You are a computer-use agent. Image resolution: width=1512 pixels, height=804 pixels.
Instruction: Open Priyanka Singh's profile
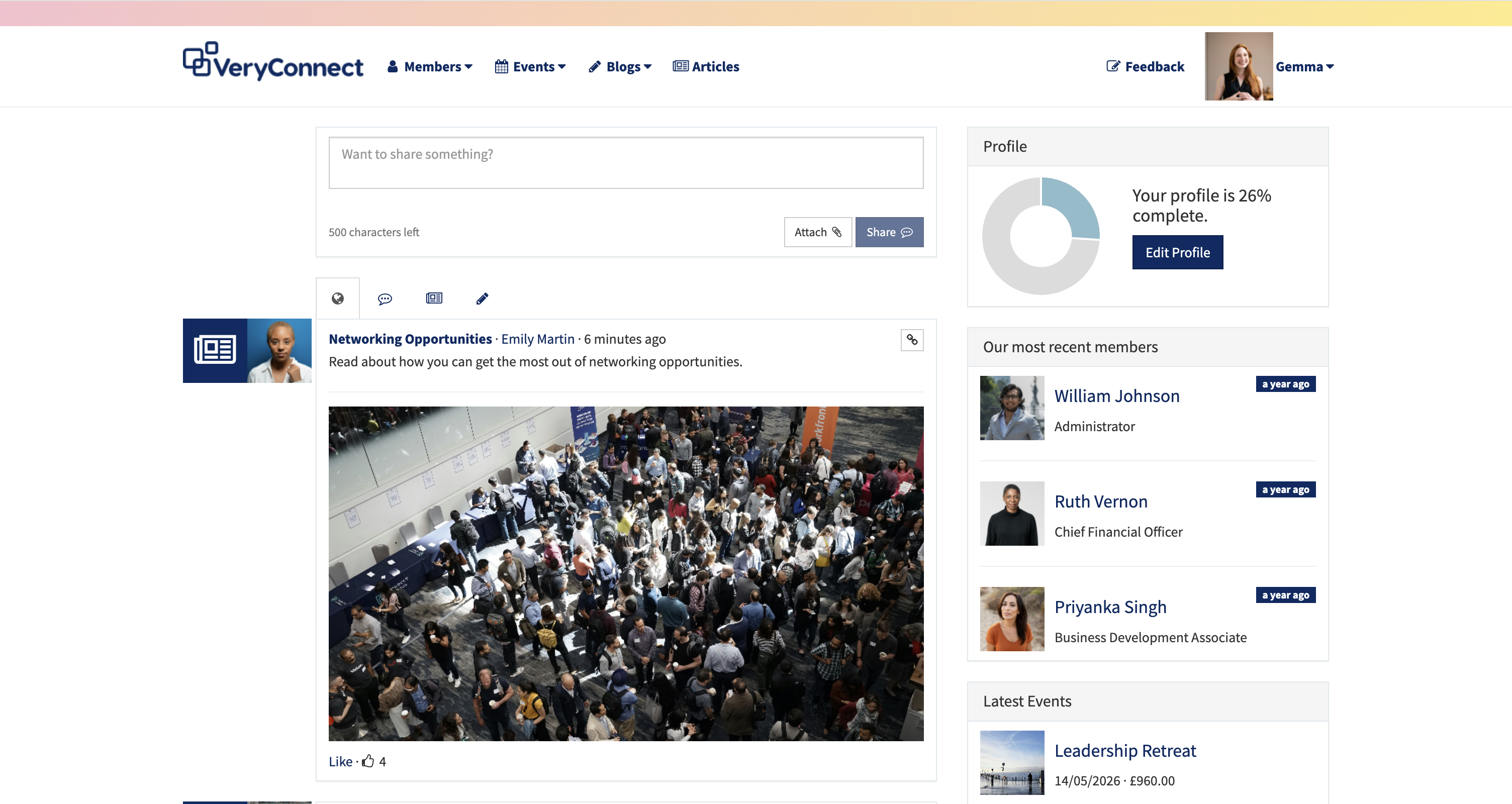point(1110,607)
